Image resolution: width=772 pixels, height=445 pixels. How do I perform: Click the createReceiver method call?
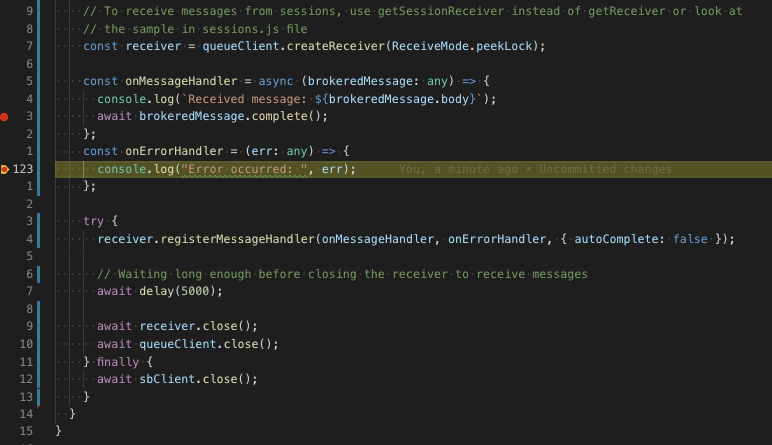[x=335, y=46]
